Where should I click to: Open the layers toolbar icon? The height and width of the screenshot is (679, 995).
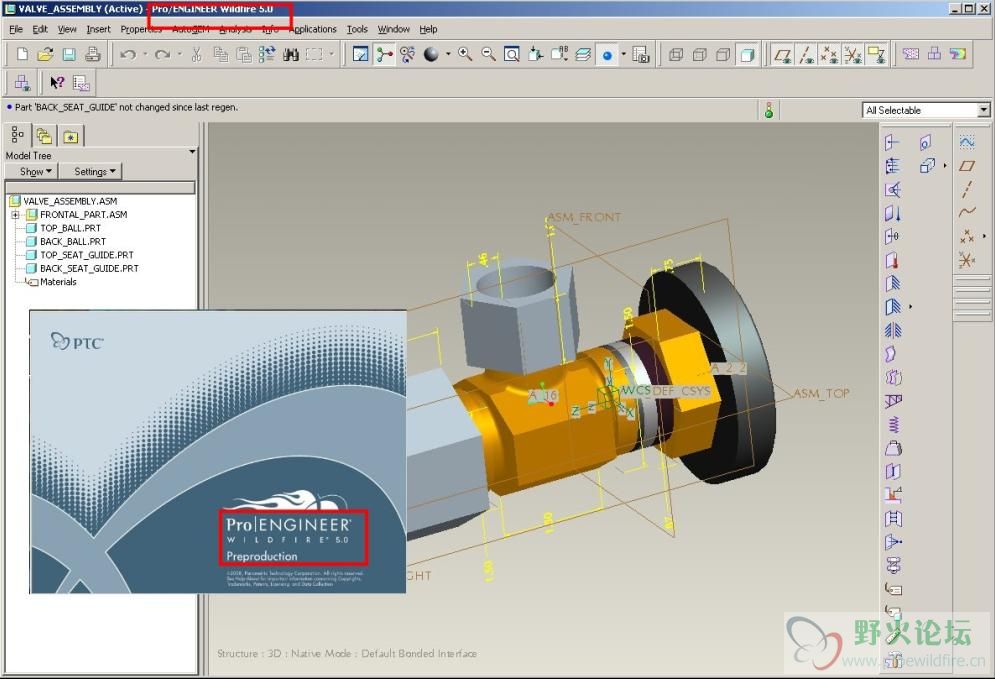[583, 55]
